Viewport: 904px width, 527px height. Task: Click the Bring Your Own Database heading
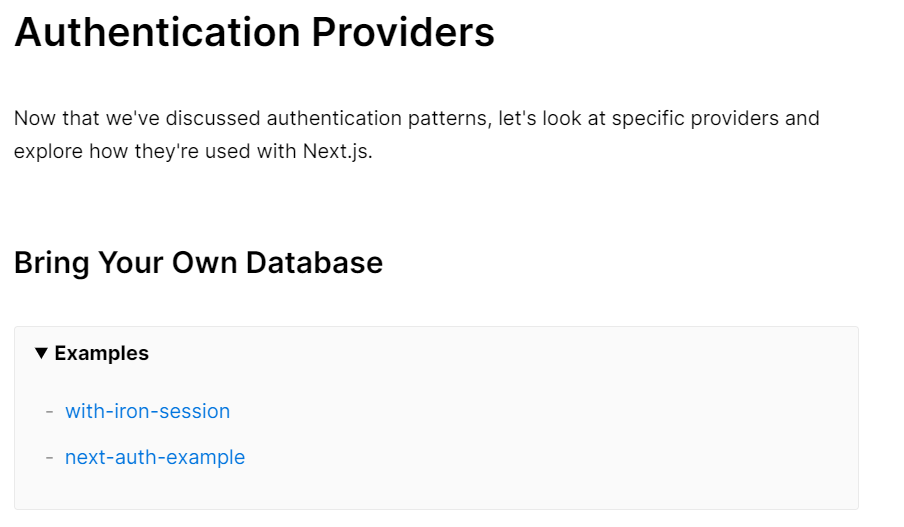[198, 263]
